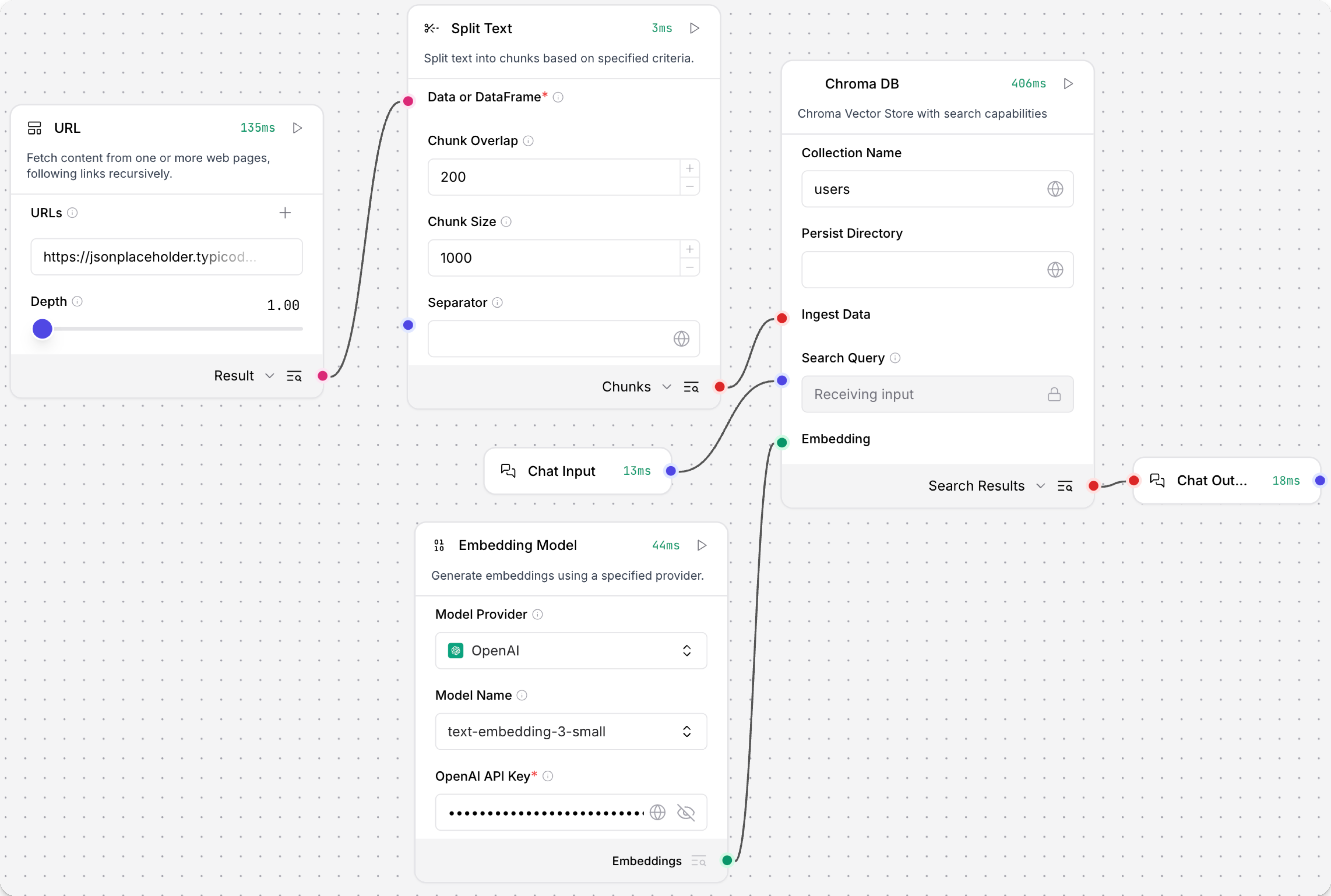Click the Separator globe icon

coord(681,338)
